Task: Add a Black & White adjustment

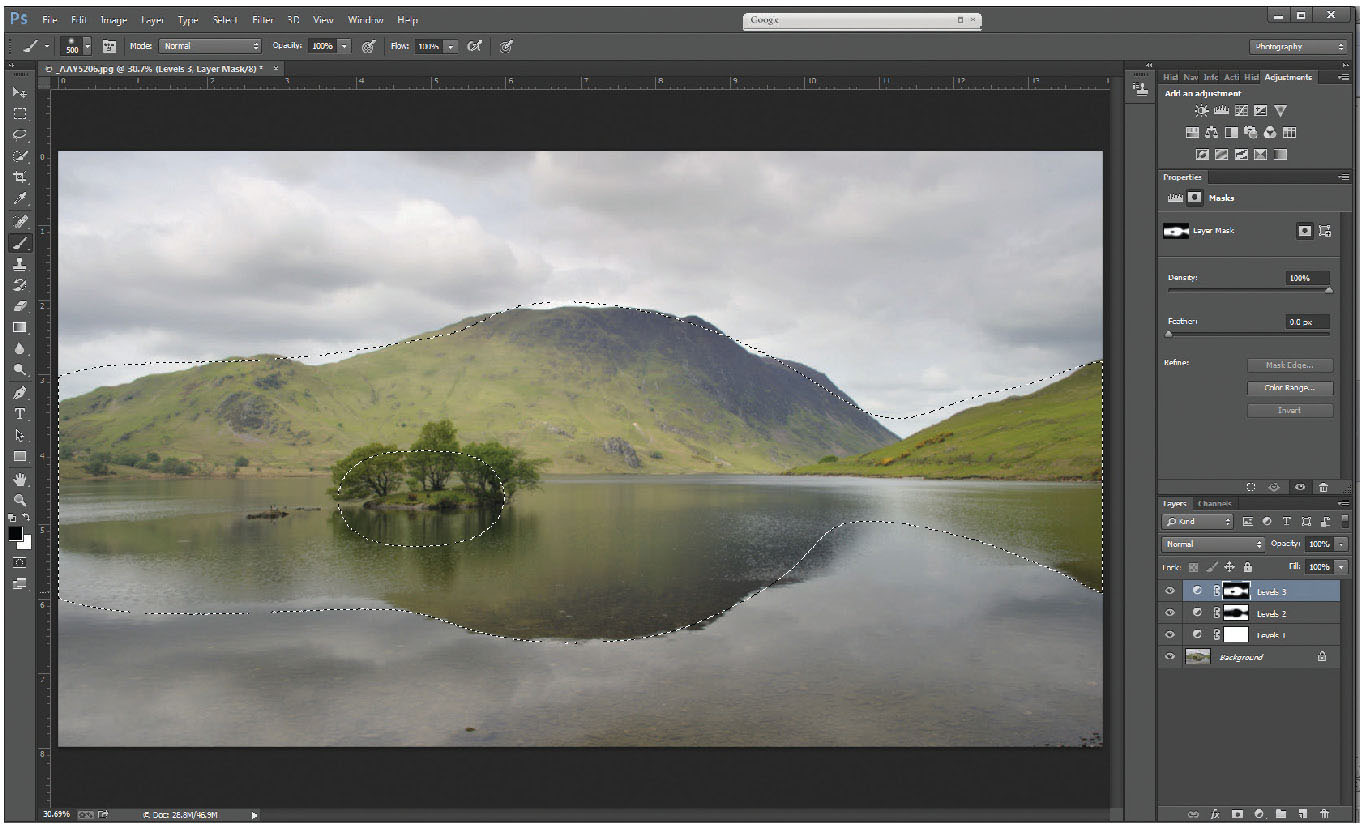Action: point(1231,132)
